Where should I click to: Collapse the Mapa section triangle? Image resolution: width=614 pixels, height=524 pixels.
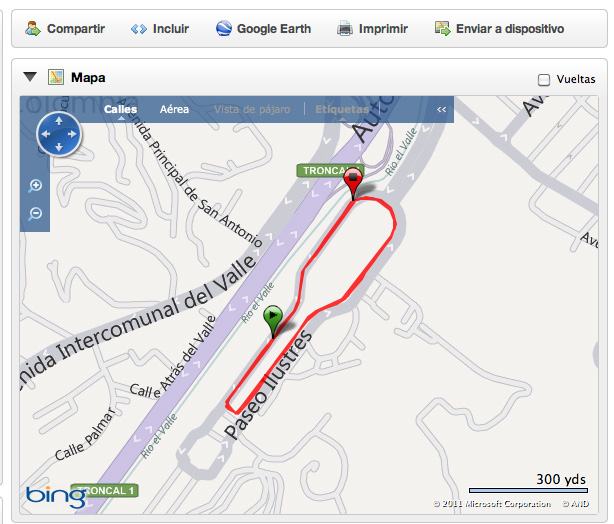click(x=30, y=77)
